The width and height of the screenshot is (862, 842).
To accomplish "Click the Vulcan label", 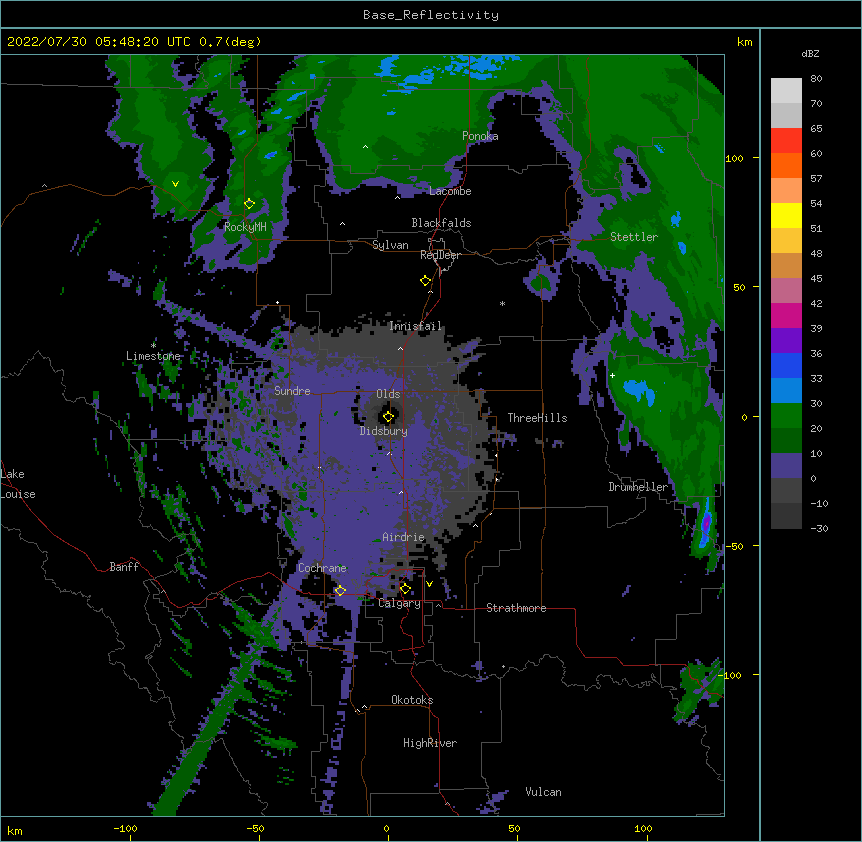I will tap(543, 792).
